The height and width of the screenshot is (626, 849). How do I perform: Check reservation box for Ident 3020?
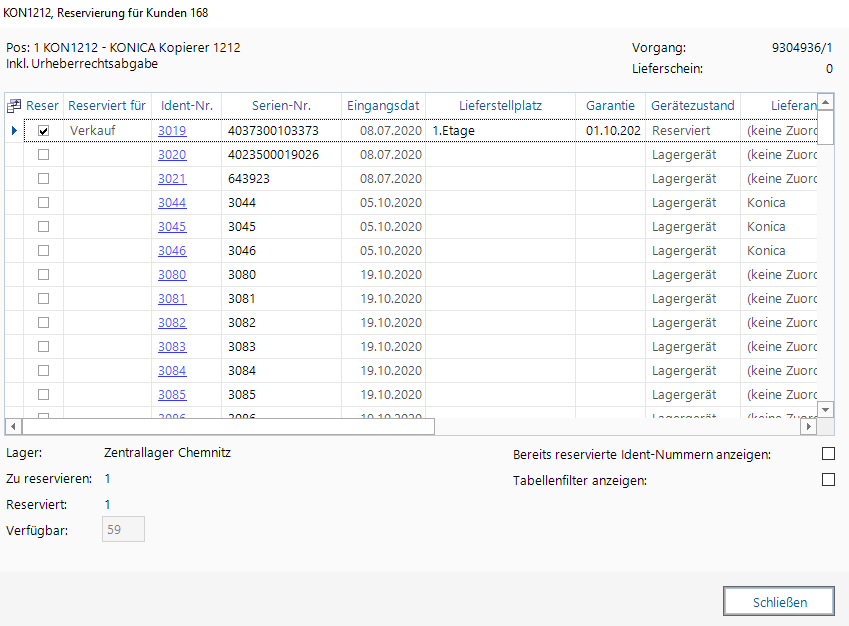(43, 155)
